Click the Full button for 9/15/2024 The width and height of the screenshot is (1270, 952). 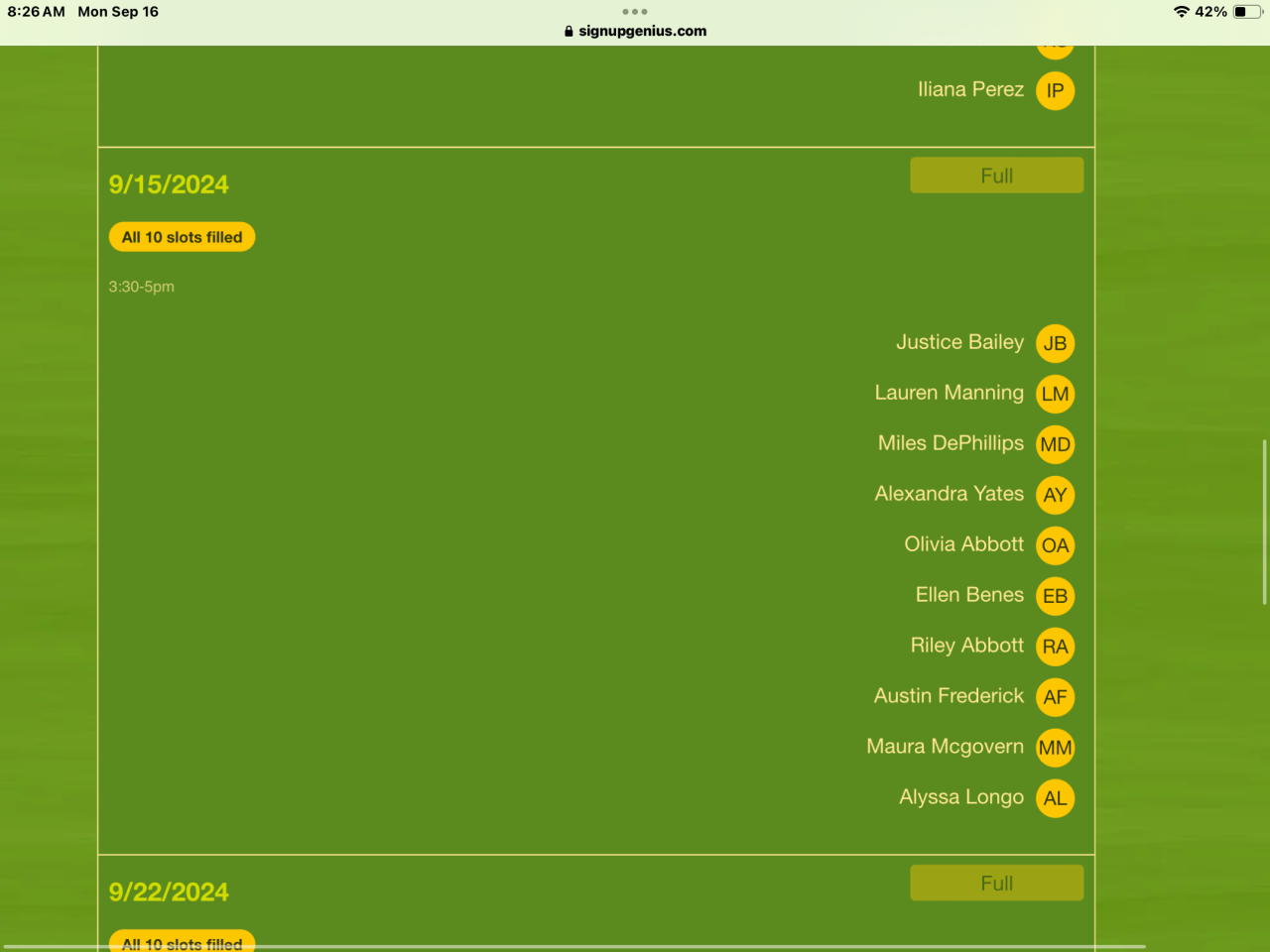[996, 176]
